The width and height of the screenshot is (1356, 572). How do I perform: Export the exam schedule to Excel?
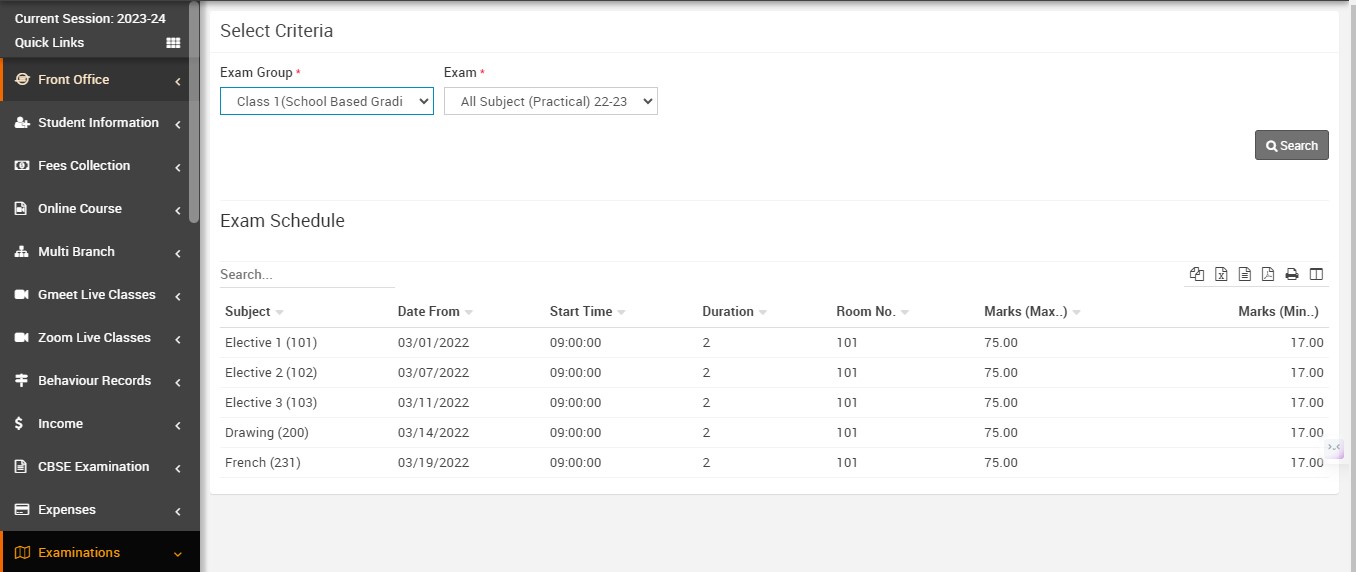click(1221, 274)
